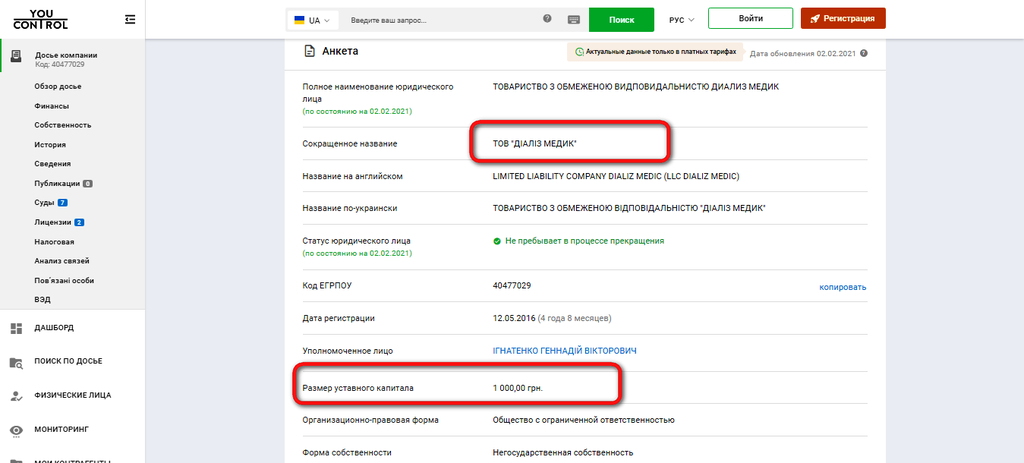
Task: Click the Лицензии count badge 2
Action: coord(79,223)
